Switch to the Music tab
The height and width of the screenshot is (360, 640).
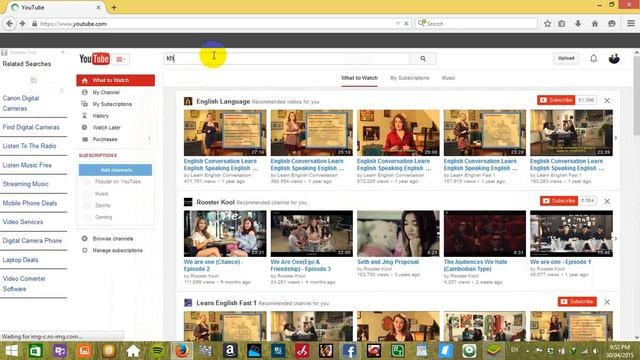pos(448,78)
